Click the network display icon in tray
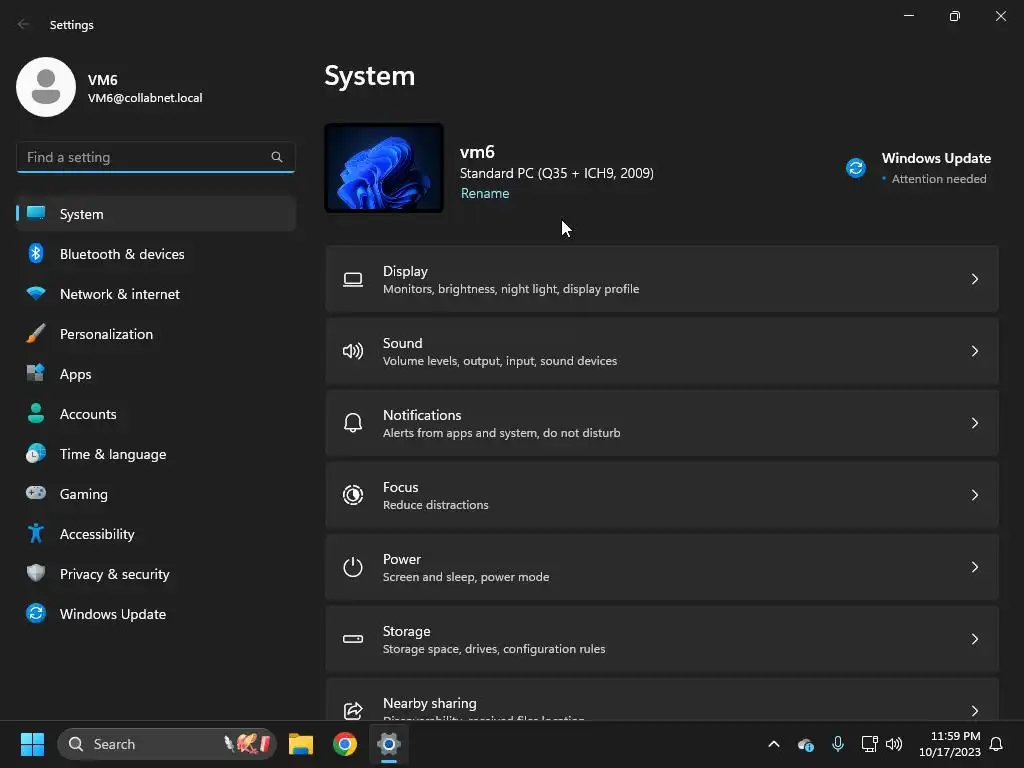This screenshot has width=1024, height=768. click(869, 744)
